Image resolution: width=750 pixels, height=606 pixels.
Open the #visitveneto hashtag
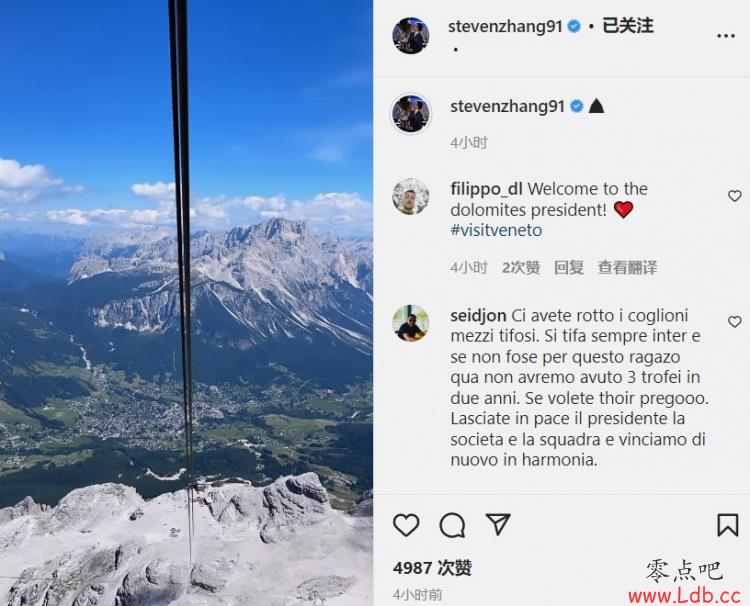pyautogui.click(x=496, y=230)
